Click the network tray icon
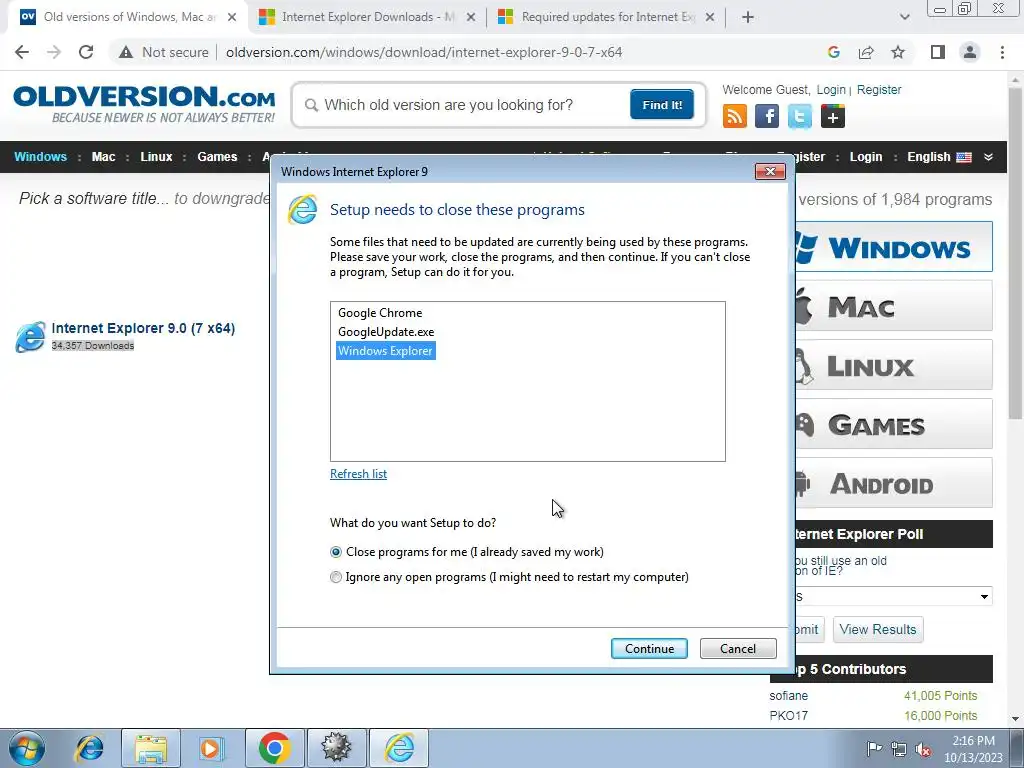The height and width of the screenshot is (768, 1024). 899,749
